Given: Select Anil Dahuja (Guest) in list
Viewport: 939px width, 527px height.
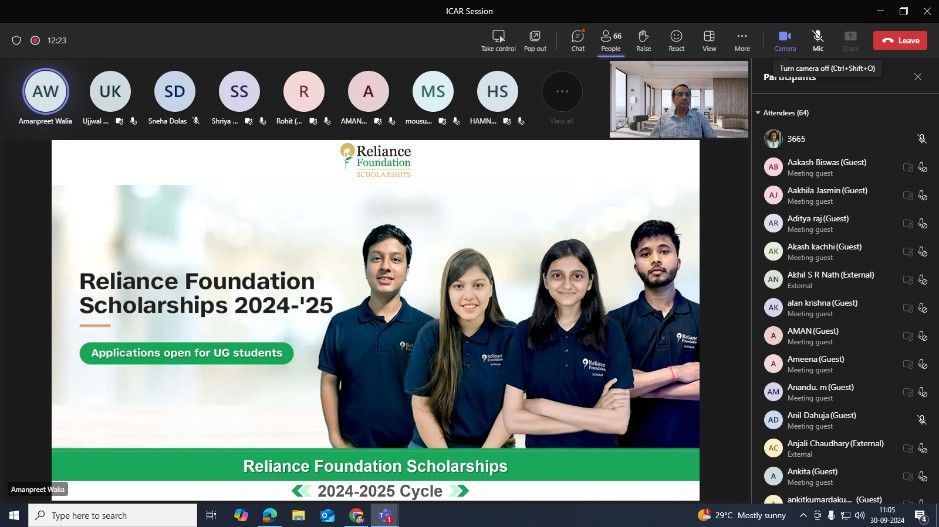Looking at the screenshot, I should [x=845, y=420].
